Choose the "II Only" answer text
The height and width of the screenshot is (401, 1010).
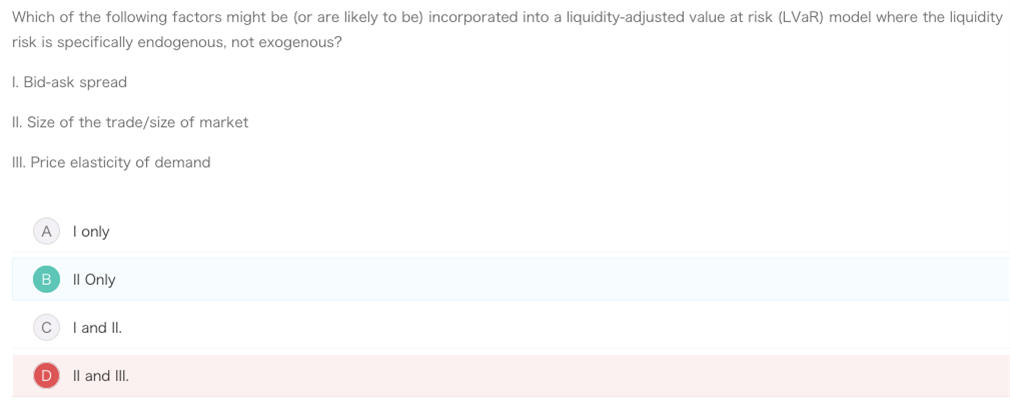point(94,280)
